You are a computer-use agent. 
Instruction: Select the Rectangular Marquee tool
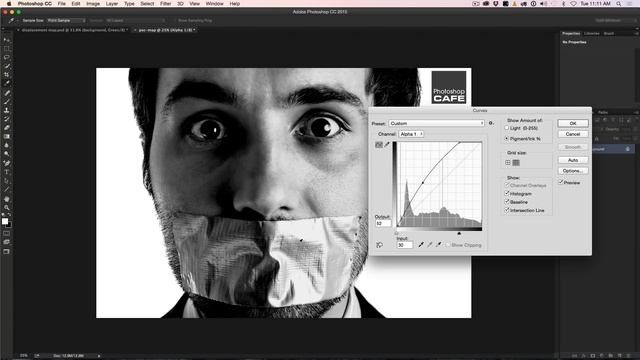coord(7,49)
